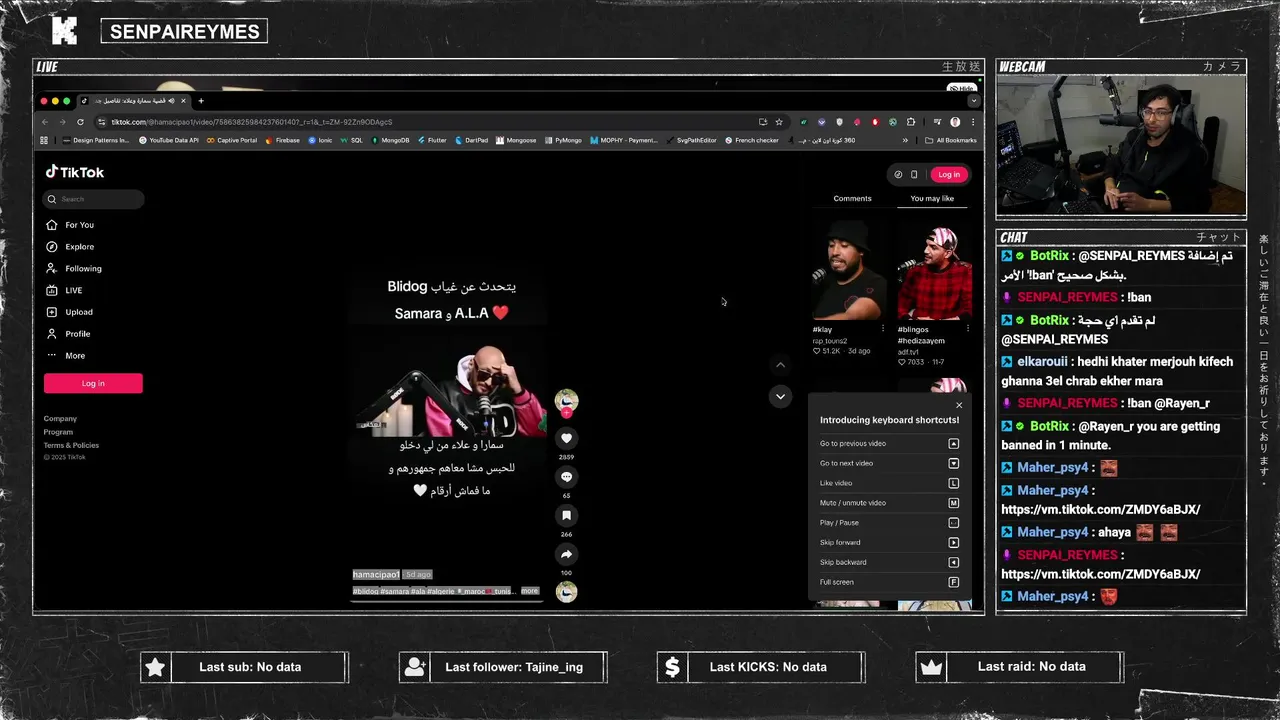Click the sidebar Log in button

[93, 383]
